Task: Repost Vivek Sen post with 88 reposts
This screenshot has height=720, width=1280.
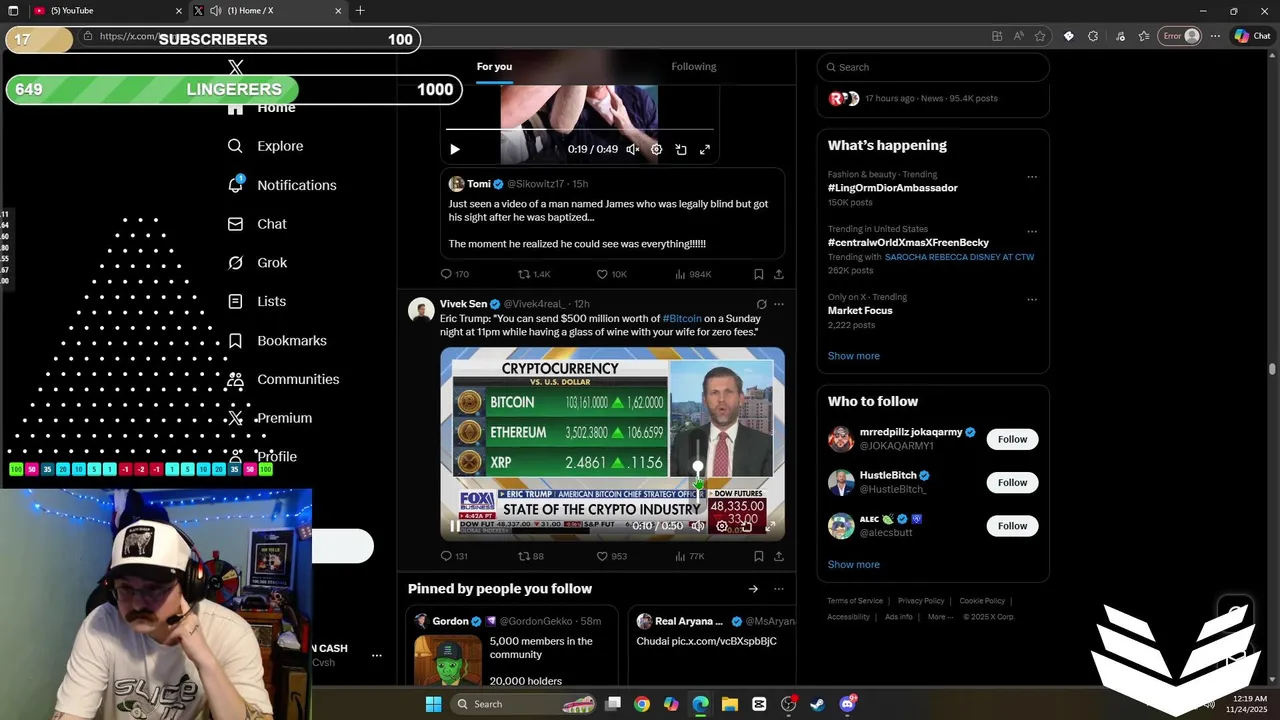Action: pyautogui.click(x=531, y=556)
